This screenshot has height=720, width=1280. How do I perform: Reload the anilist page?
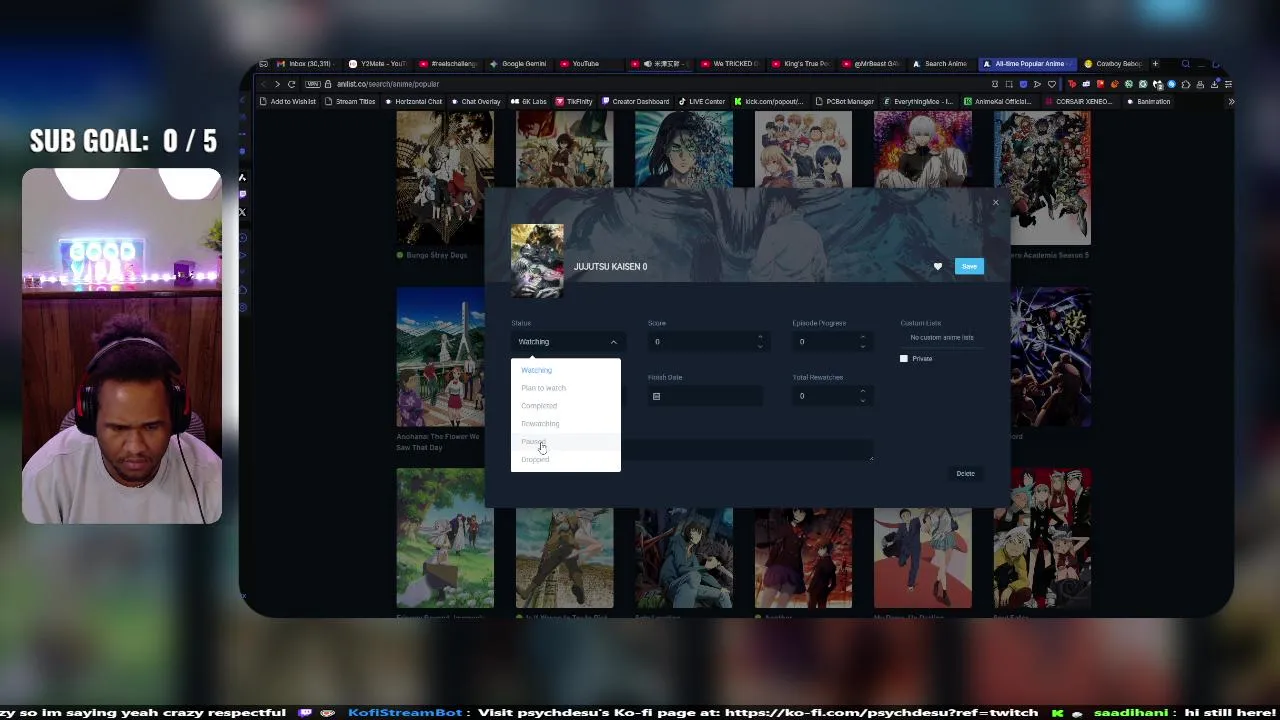click(291, 84)
